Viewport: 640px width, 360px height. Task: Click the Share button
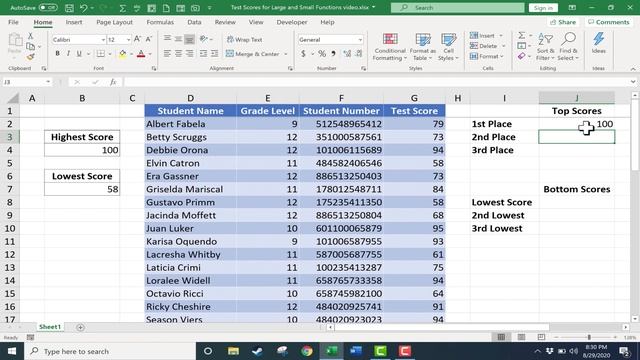click(563, 22)
